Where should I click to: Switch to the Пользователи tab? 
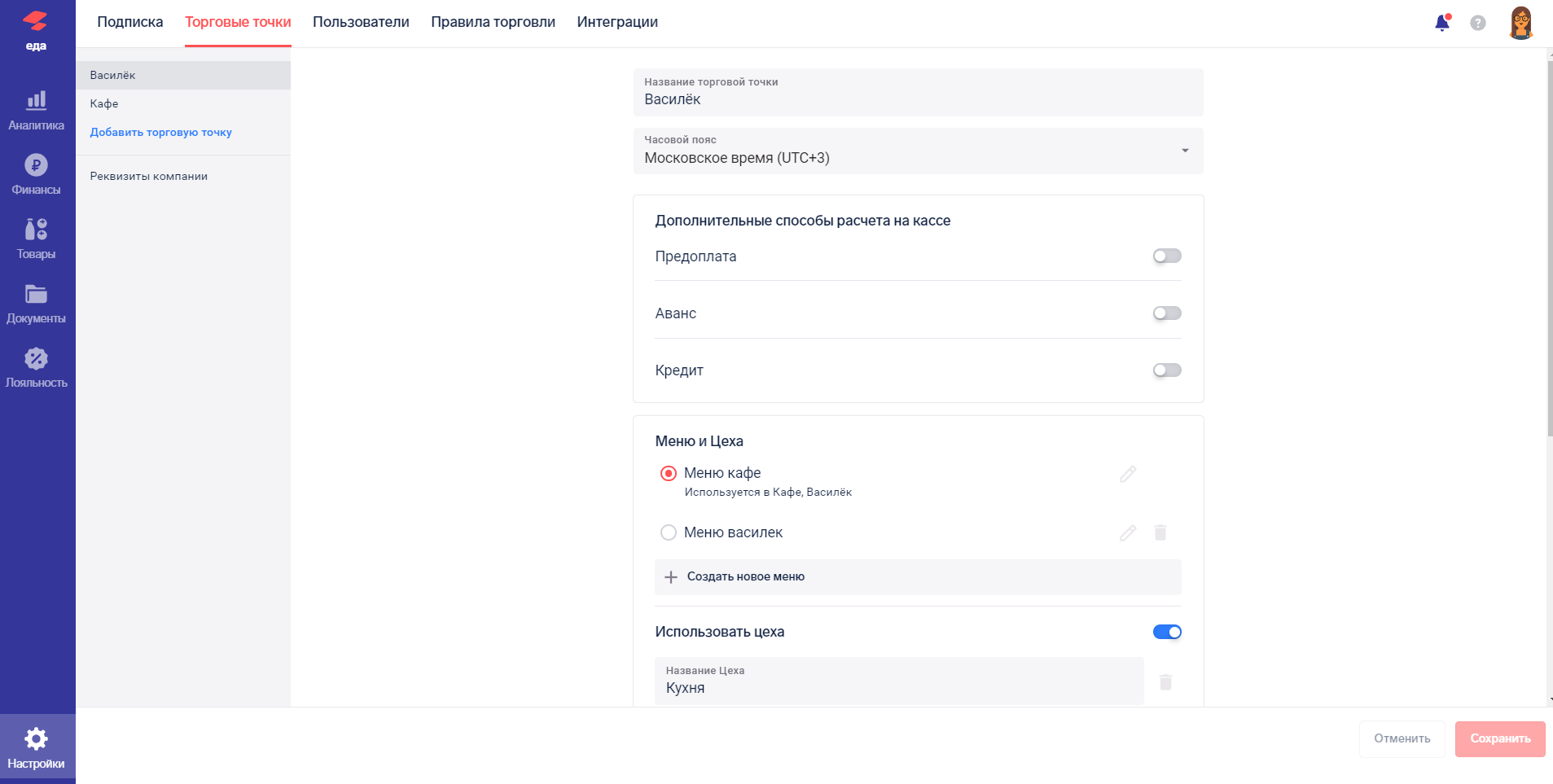pyautogui.click(x=361, y=22)
